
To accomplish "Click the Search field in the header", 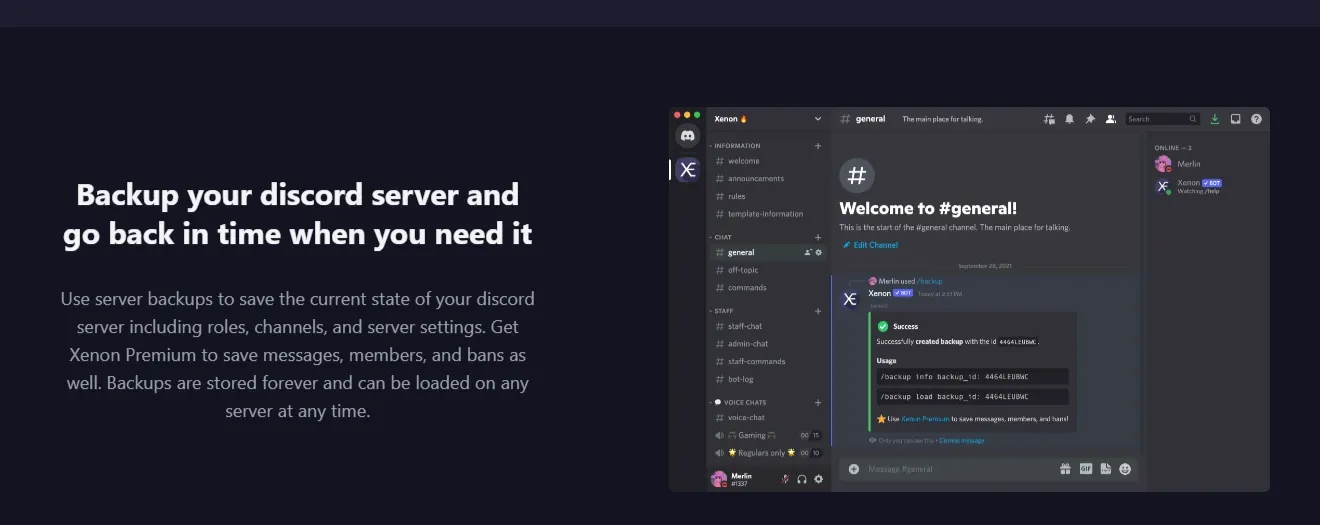I will click(1162, 119).
